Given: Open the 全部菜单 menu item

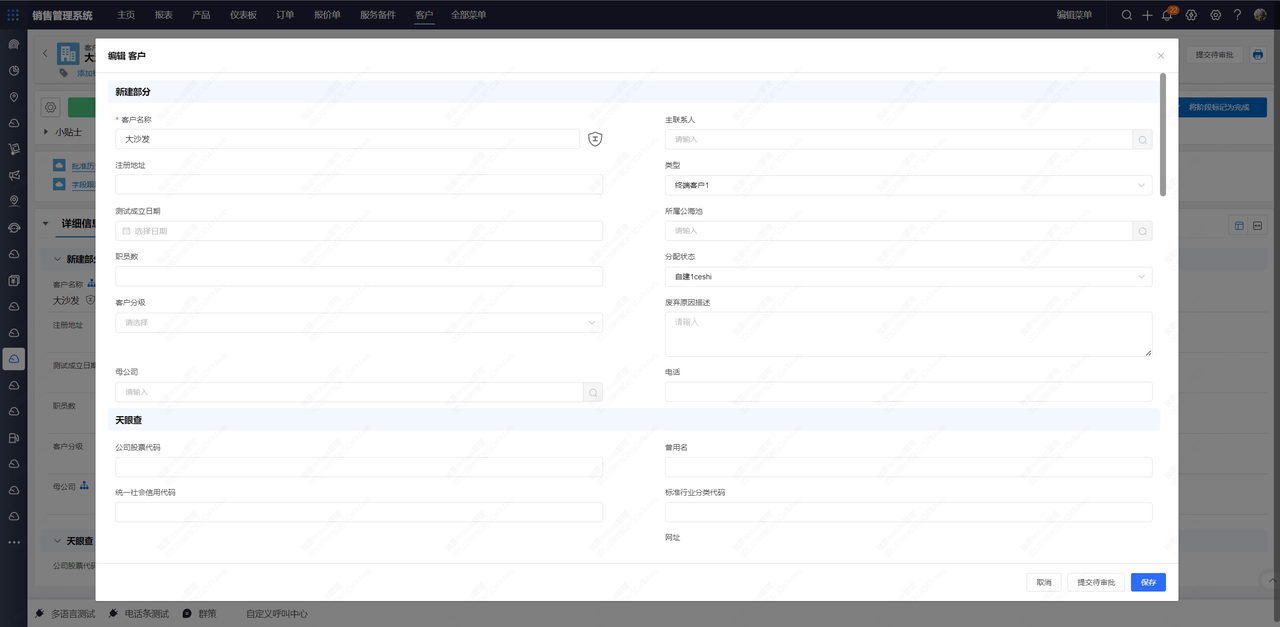Looking at the screenshot, I should [x=468, y=15].
